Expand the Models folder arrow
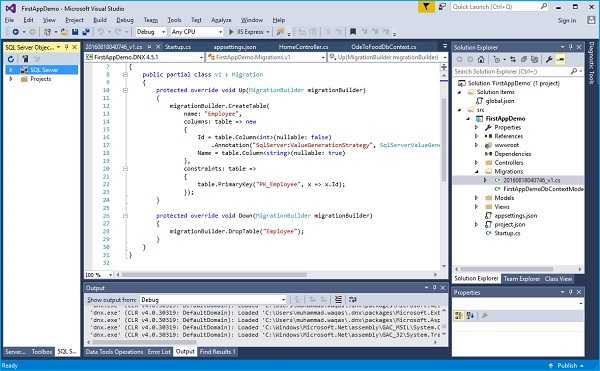This screenshot has height=371, width=600. coord(476,198)
